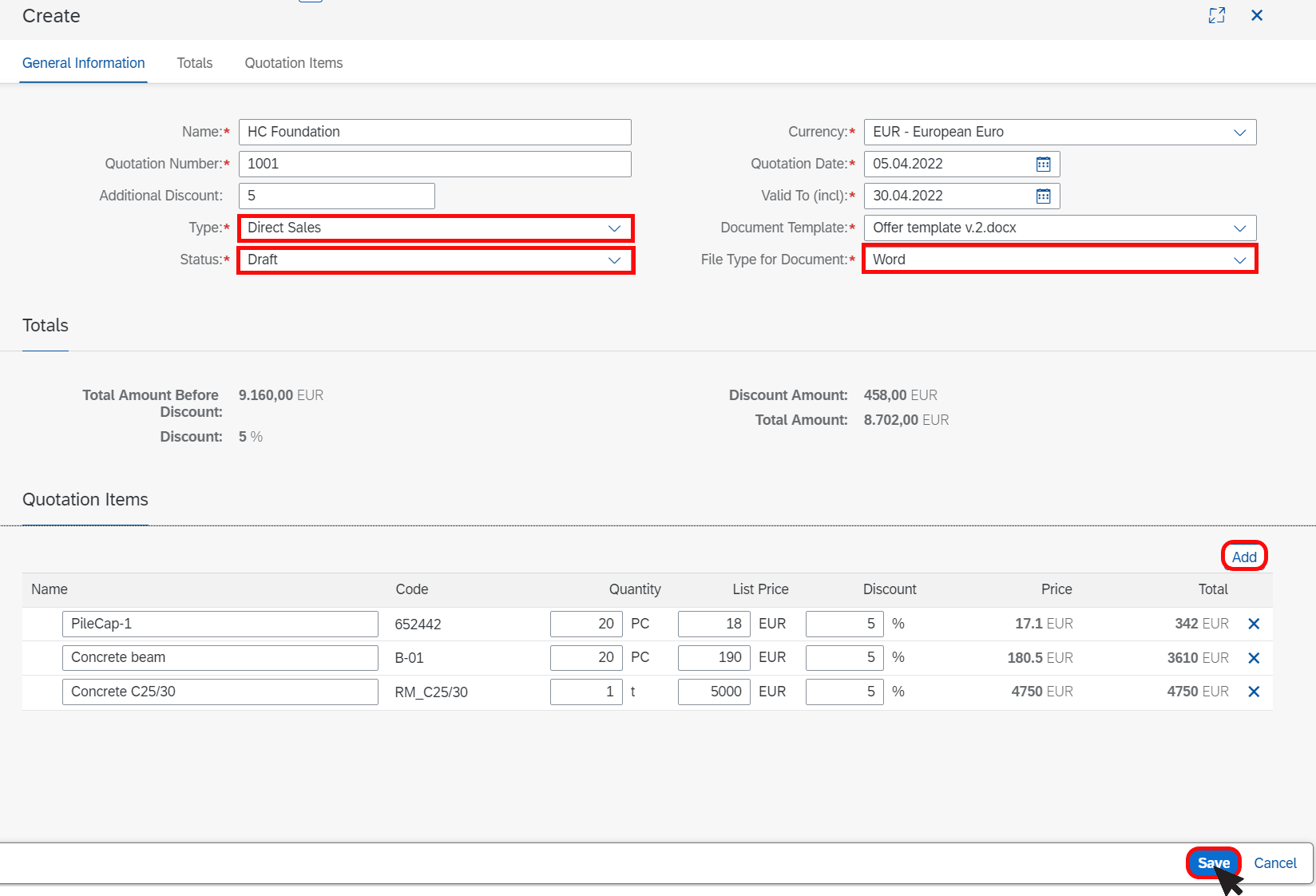The width and height of the screenshot is (1316, 896).
Task: Click the Name column header
Action: [50, 589]
